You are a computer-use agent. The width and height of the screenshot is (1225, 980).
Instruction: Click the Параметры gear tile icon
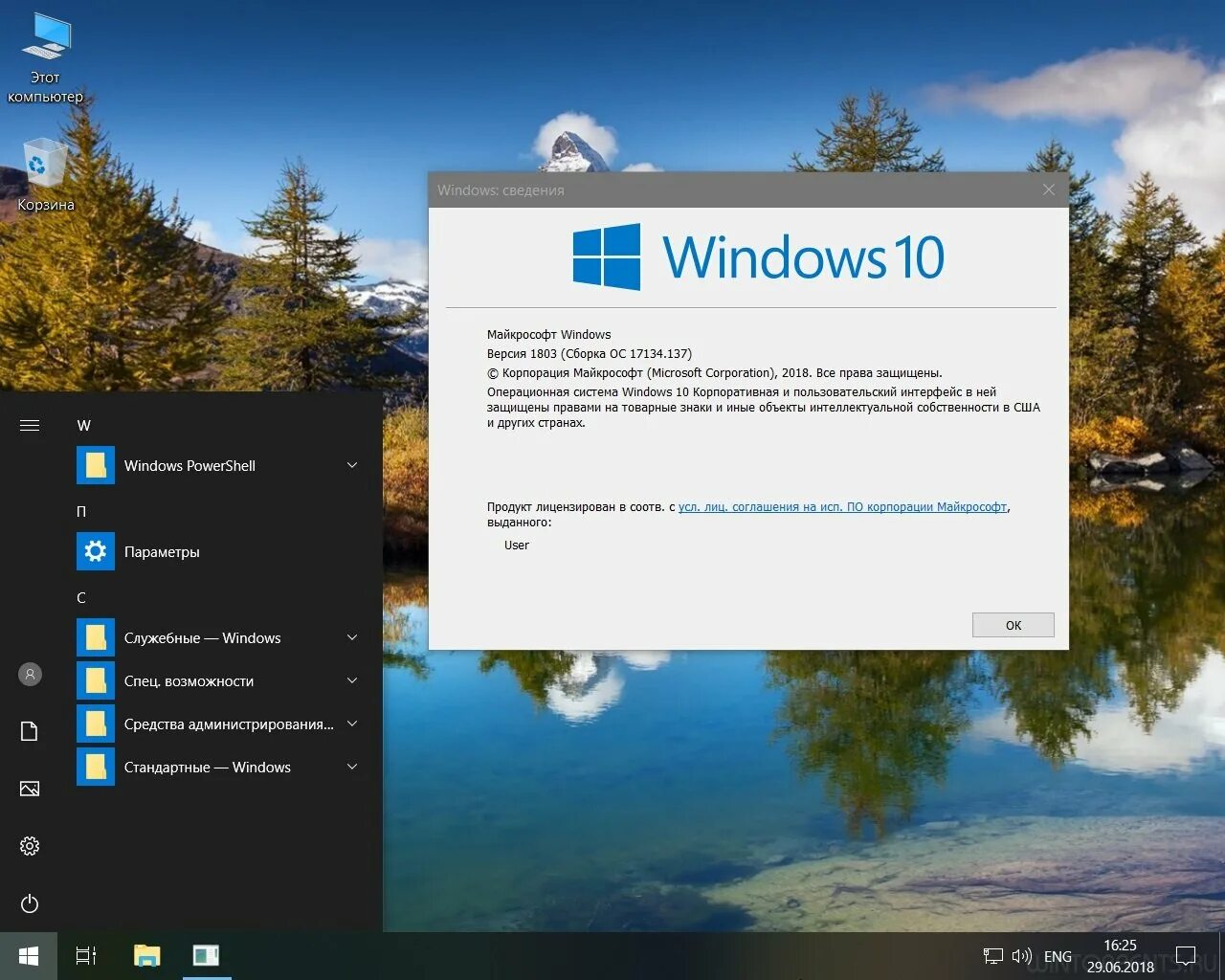[96, 552]
